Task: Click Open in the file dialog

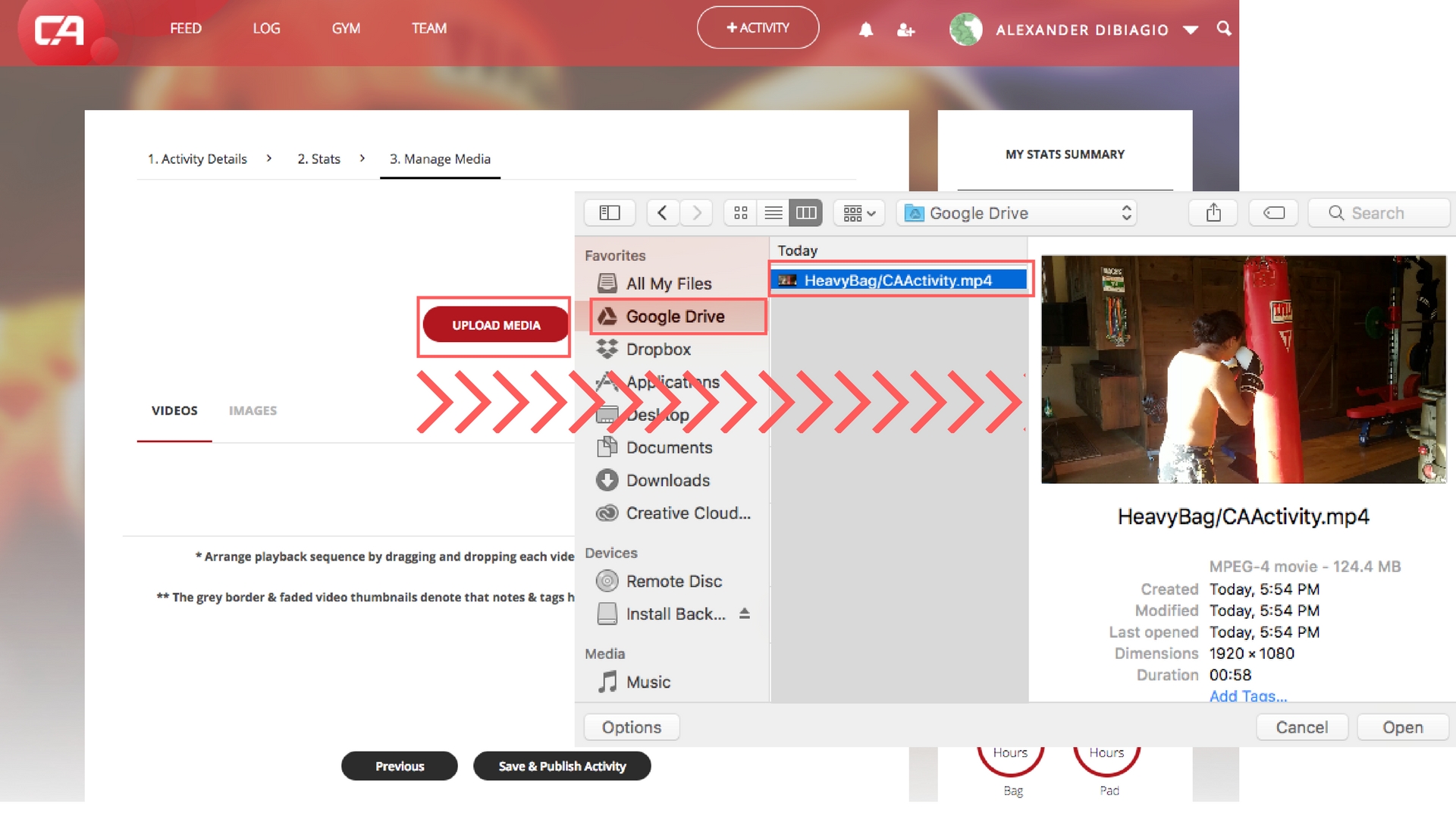Action: pyautogui.click(x=1403, y=727)
